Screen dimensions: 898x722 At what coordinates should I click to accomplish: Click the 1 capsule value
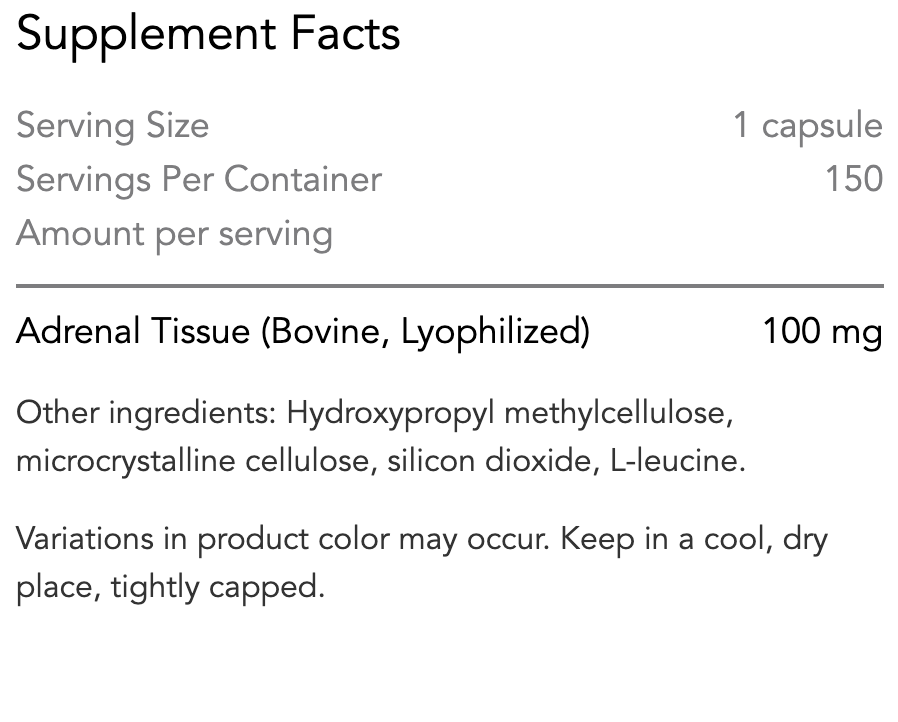click(808, 126)
